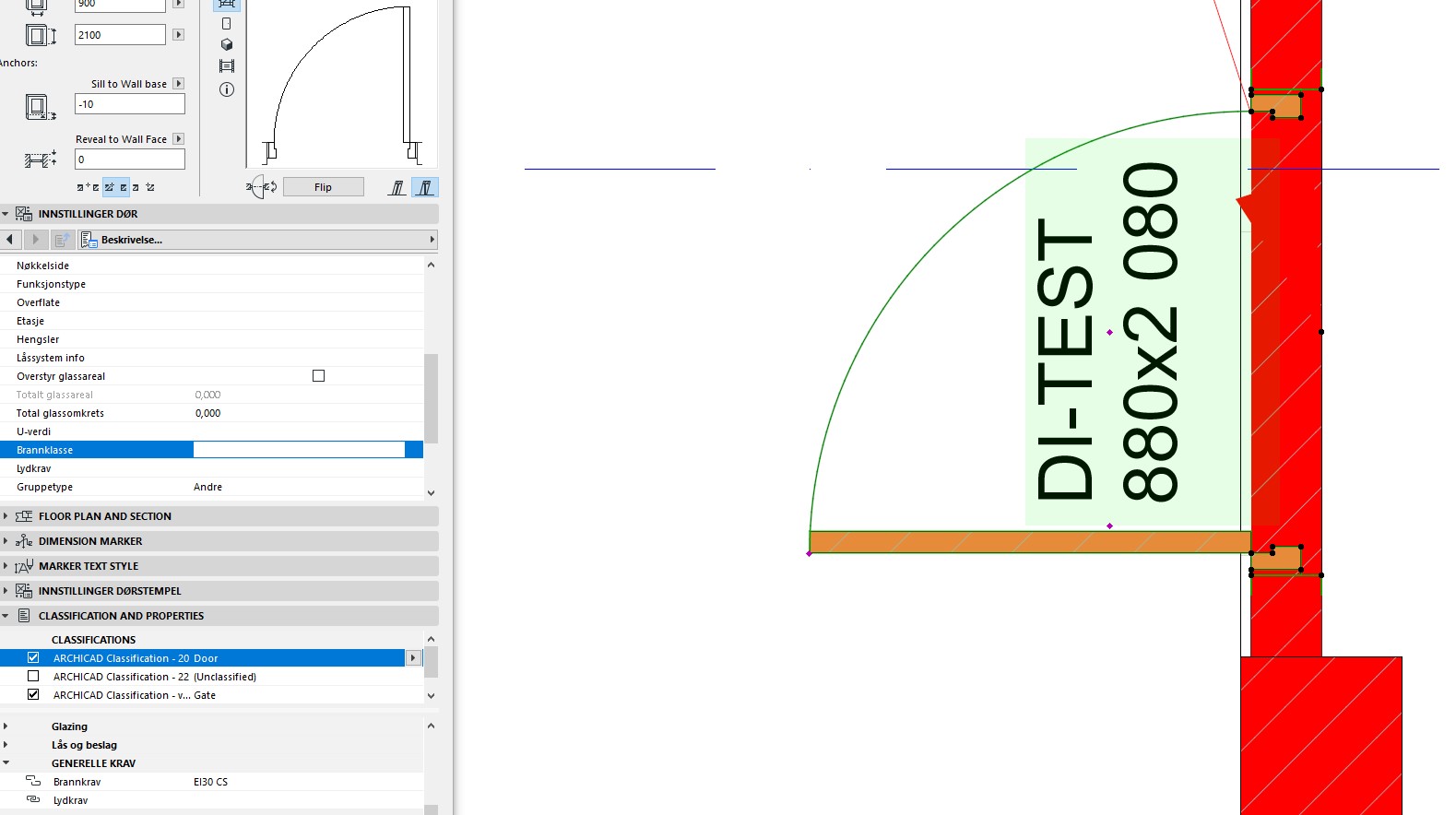1456x815 pixels.
Task: Select the rightmost anchor point icon
Action: 150,187
